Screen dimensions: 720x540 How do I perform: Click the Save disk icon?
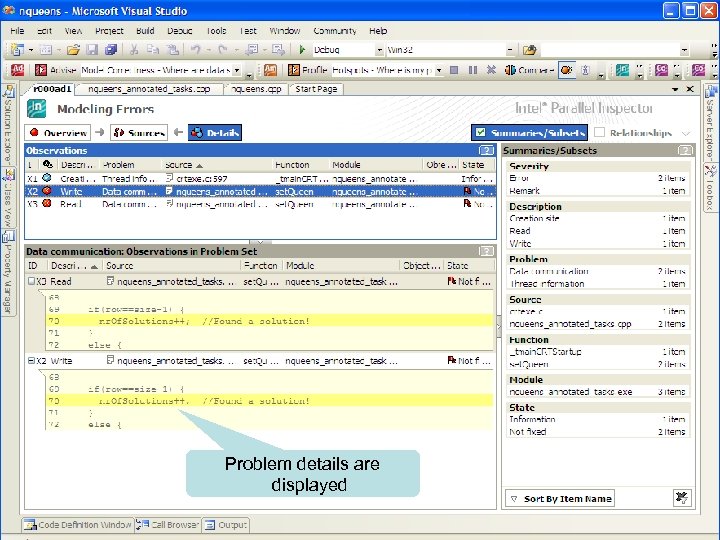click(92, 50)
